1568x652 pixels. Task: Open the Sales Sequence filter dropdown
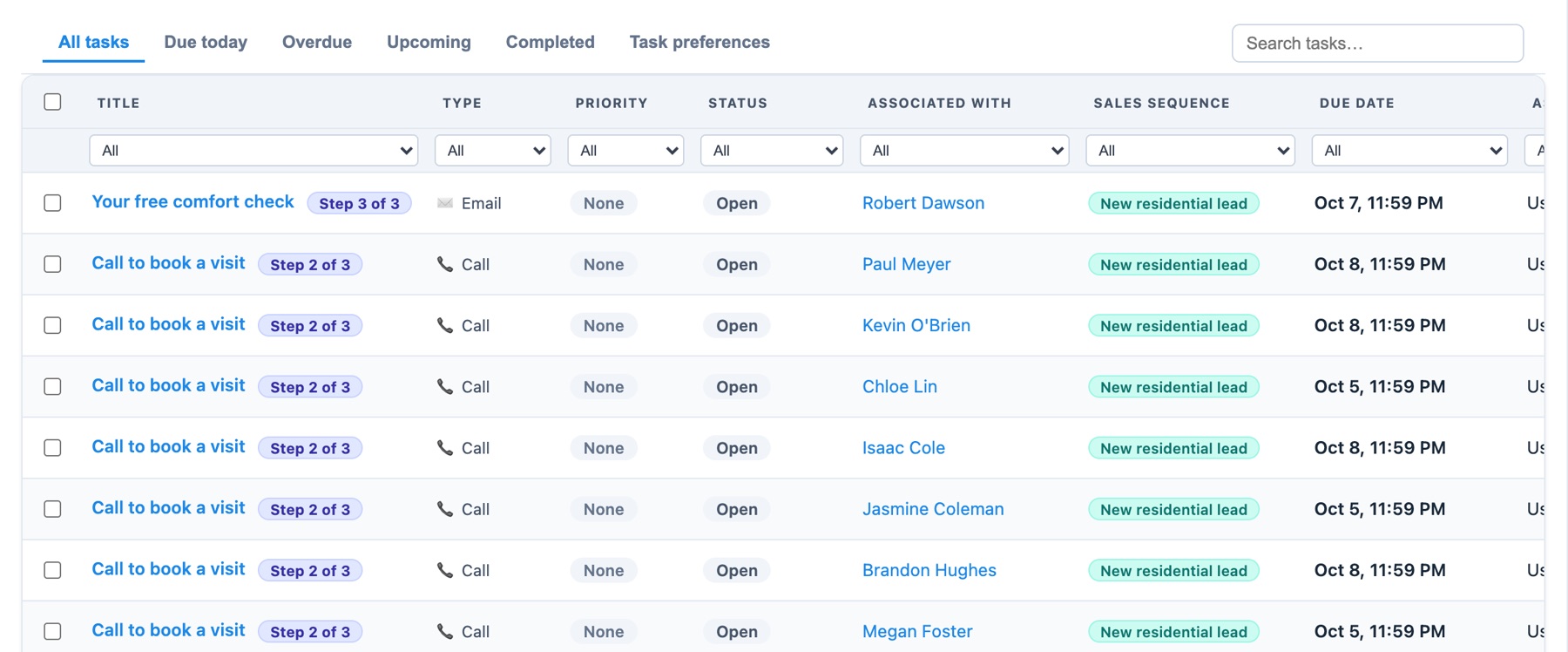[1191, 150]
